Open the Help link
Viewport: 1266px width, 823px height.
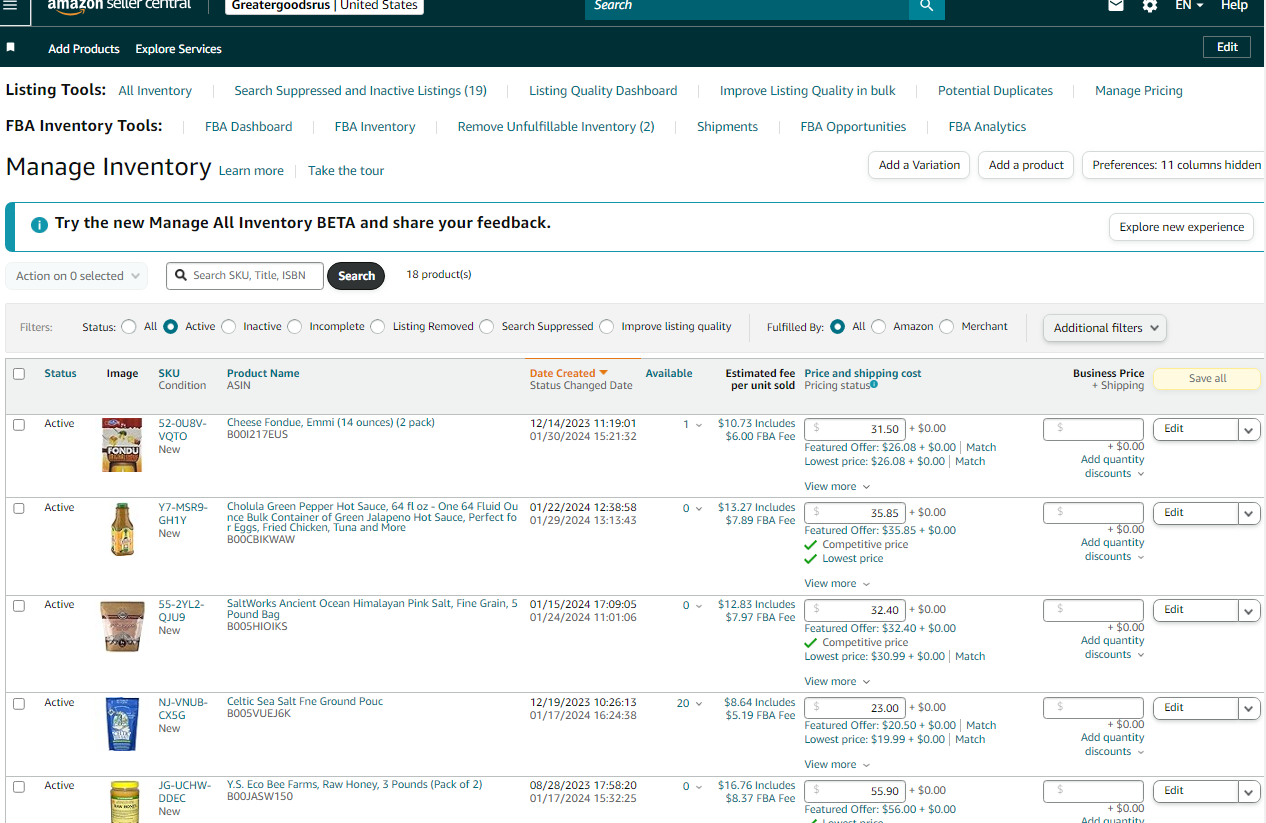click(x=1234, y=5)
